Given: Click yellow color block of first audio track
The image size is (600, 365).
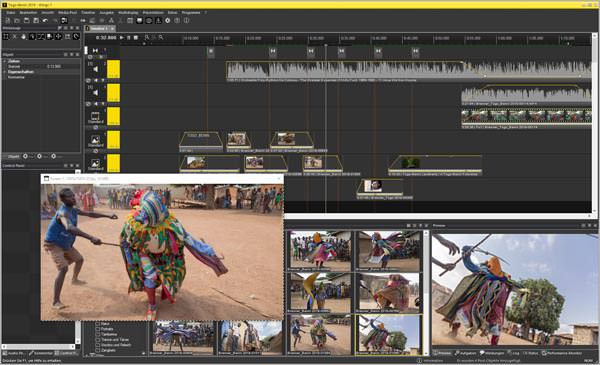Looking at the screenshot, I should (x=113, y=69).
